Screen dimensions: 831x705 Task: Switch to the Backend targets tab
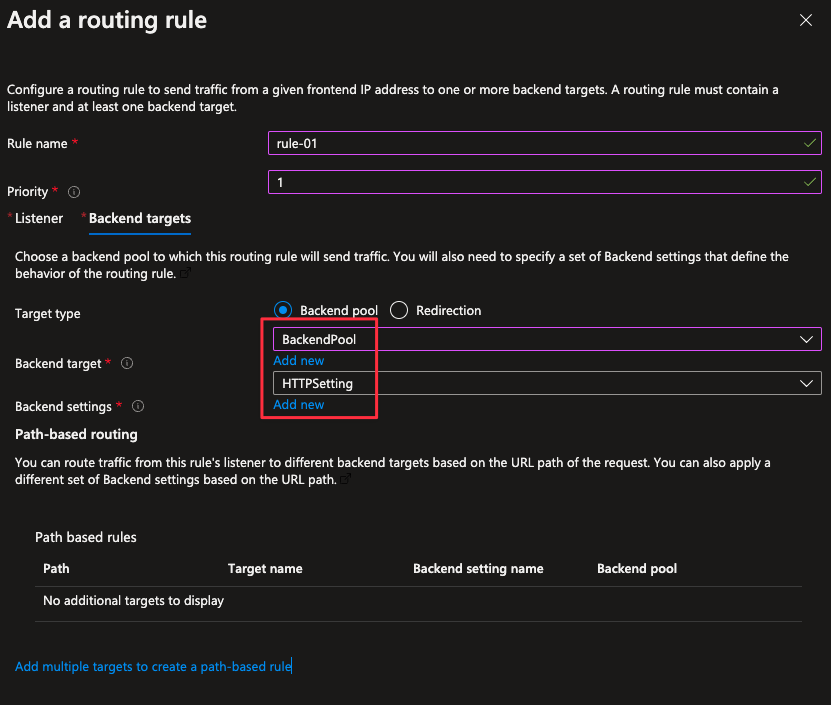click(139, 218)
